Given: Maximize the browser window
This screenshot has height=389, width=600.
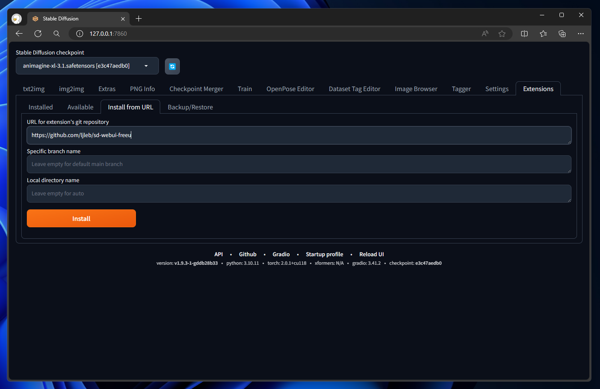Looking at the screenshot, I should click(561, 15).
